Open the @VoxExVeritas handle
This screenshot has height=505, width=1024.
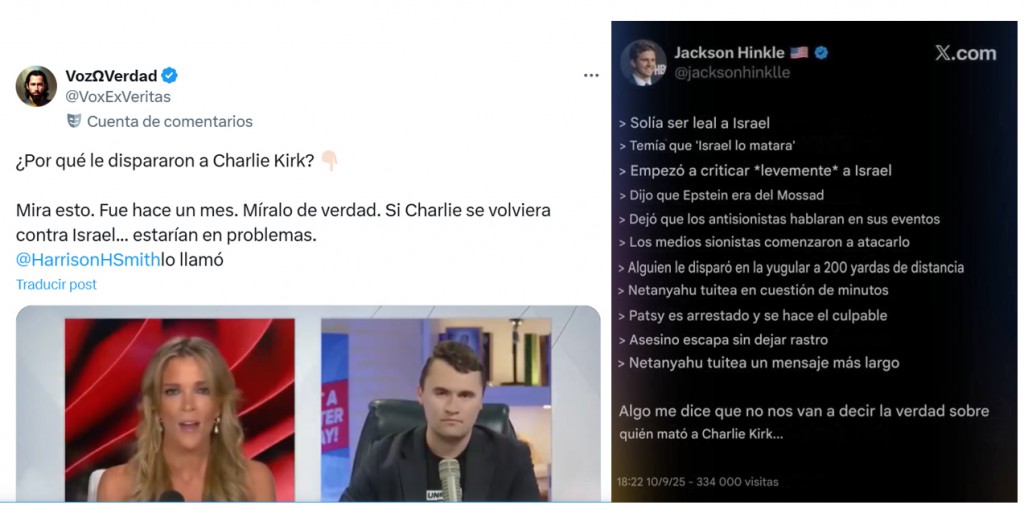pyautogui.click(x=118, y=97)
